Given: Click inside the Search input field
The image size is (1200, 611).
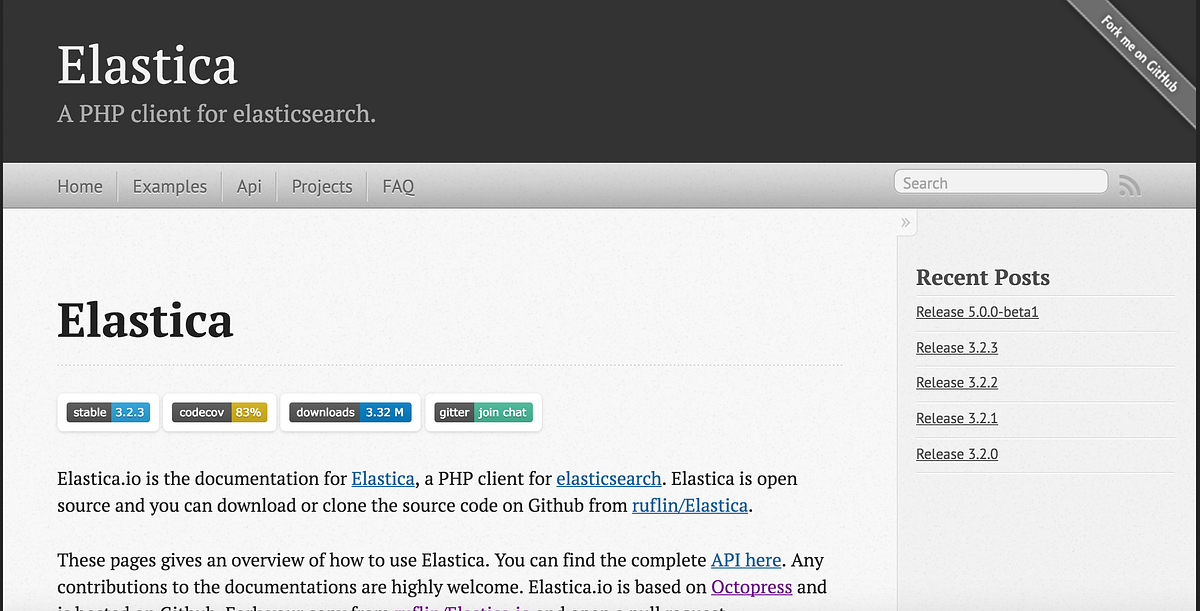Looking at the screenshot, I should pyautogui.click(x=1000, y=182).
